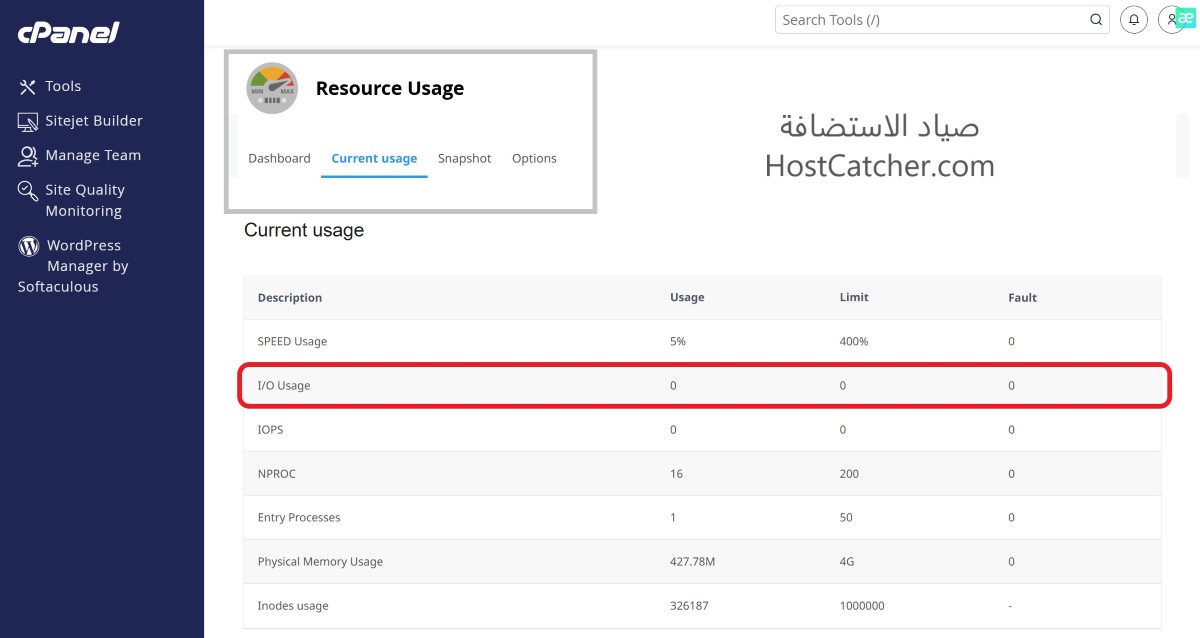Go to the Options tab
1200x638 pixels.
pos(534,158)
